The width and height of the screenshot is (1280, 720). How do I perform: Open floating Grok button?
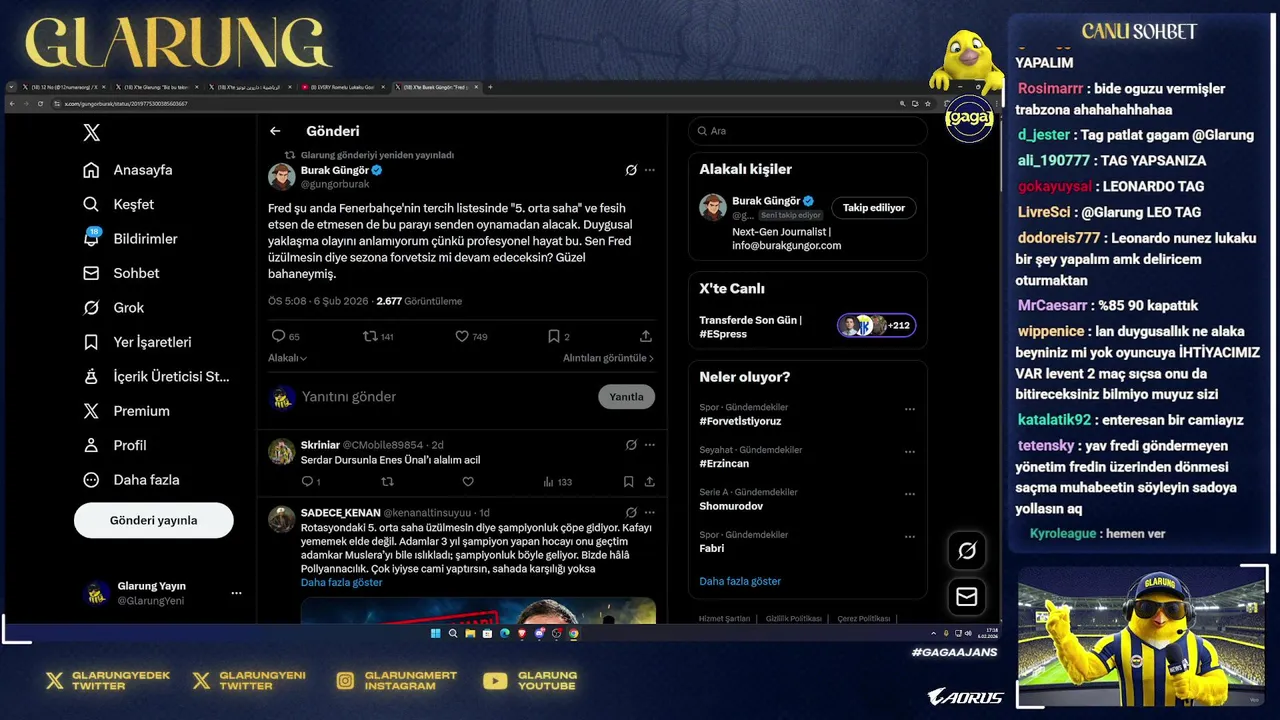click(967, 550)
